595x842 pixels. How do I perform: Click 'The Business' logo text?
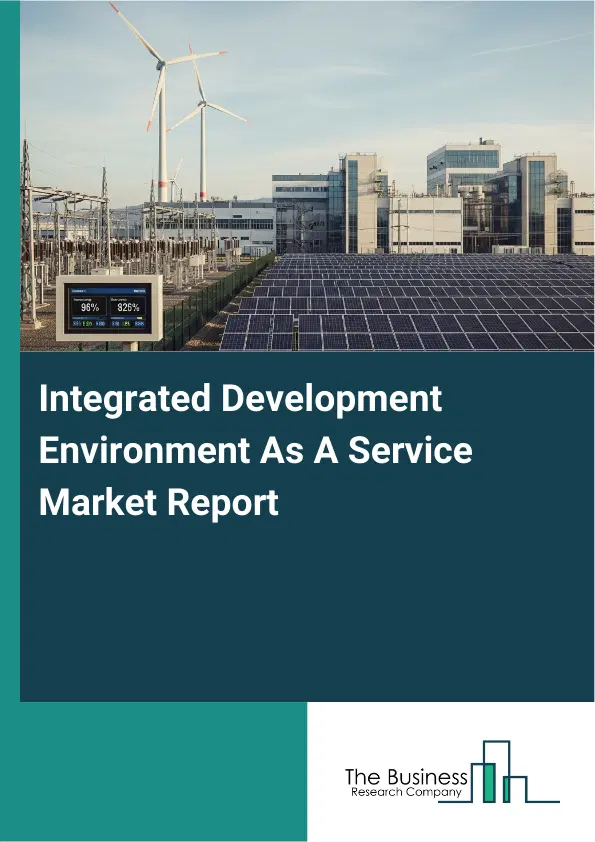[x=405, y=777]
